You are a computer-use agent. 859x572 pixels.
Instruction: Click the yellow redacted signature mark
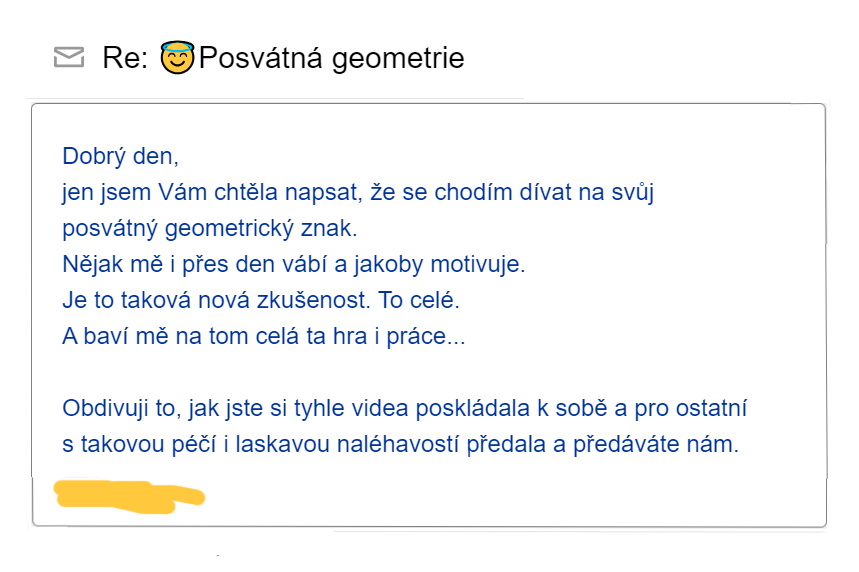pyautogui.click(x=129, y=496)
